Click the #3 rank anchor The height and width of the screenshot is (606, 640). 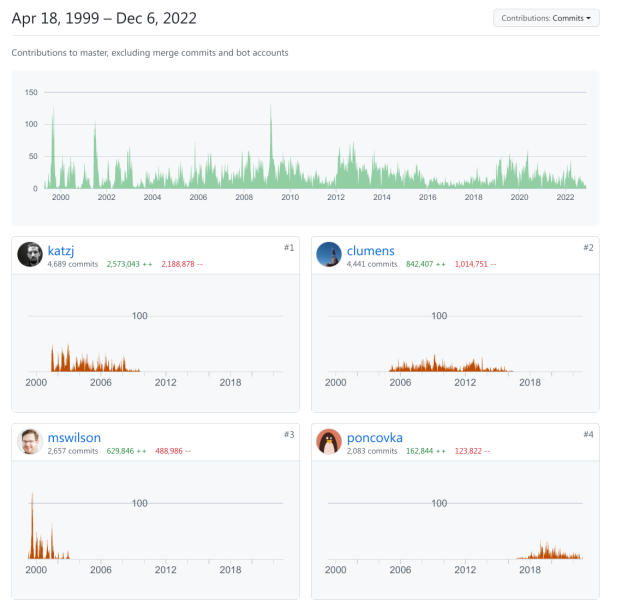[287, 434]
